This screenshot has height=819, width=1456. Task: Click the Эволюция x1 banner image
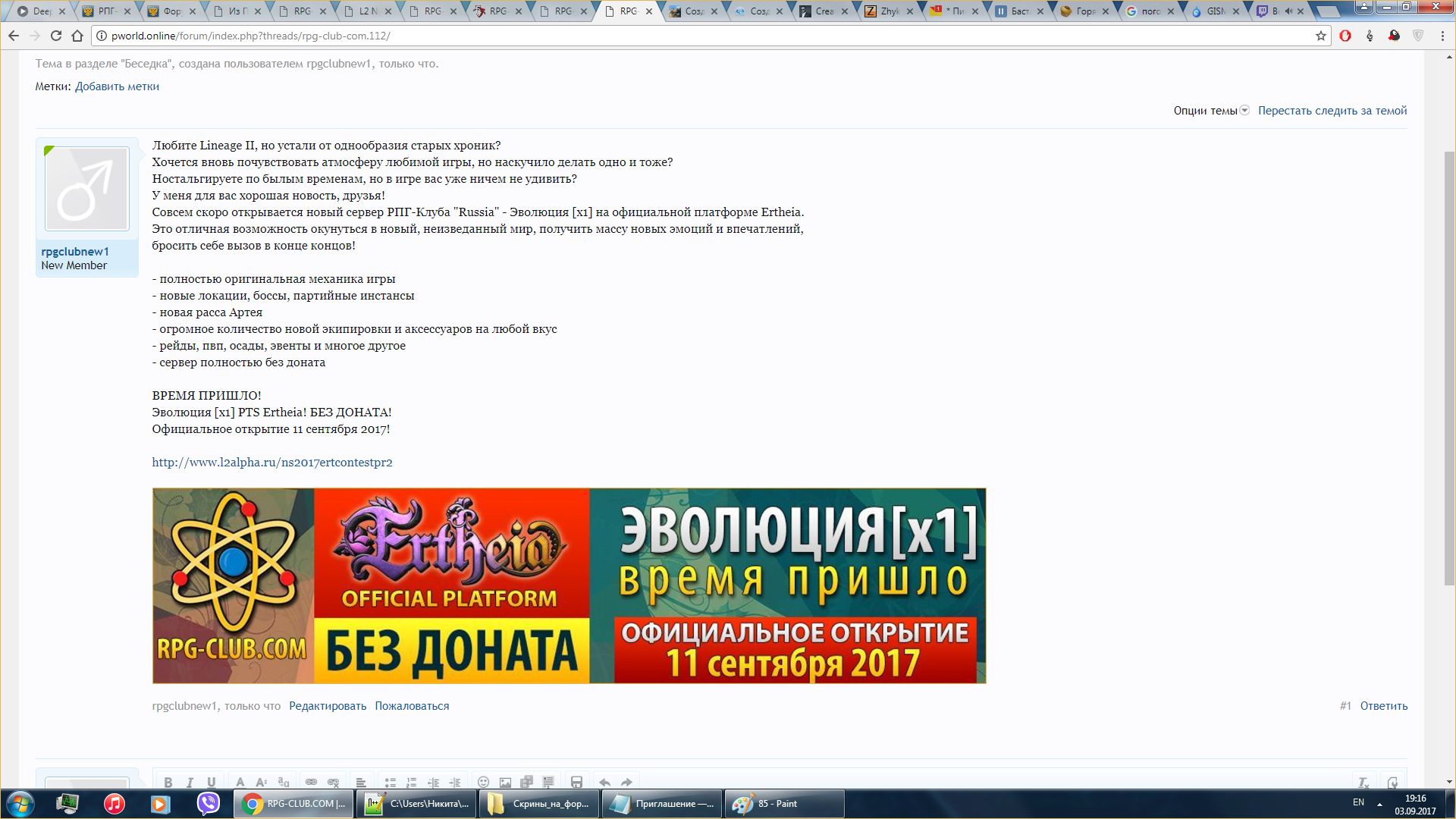point(569,585)
